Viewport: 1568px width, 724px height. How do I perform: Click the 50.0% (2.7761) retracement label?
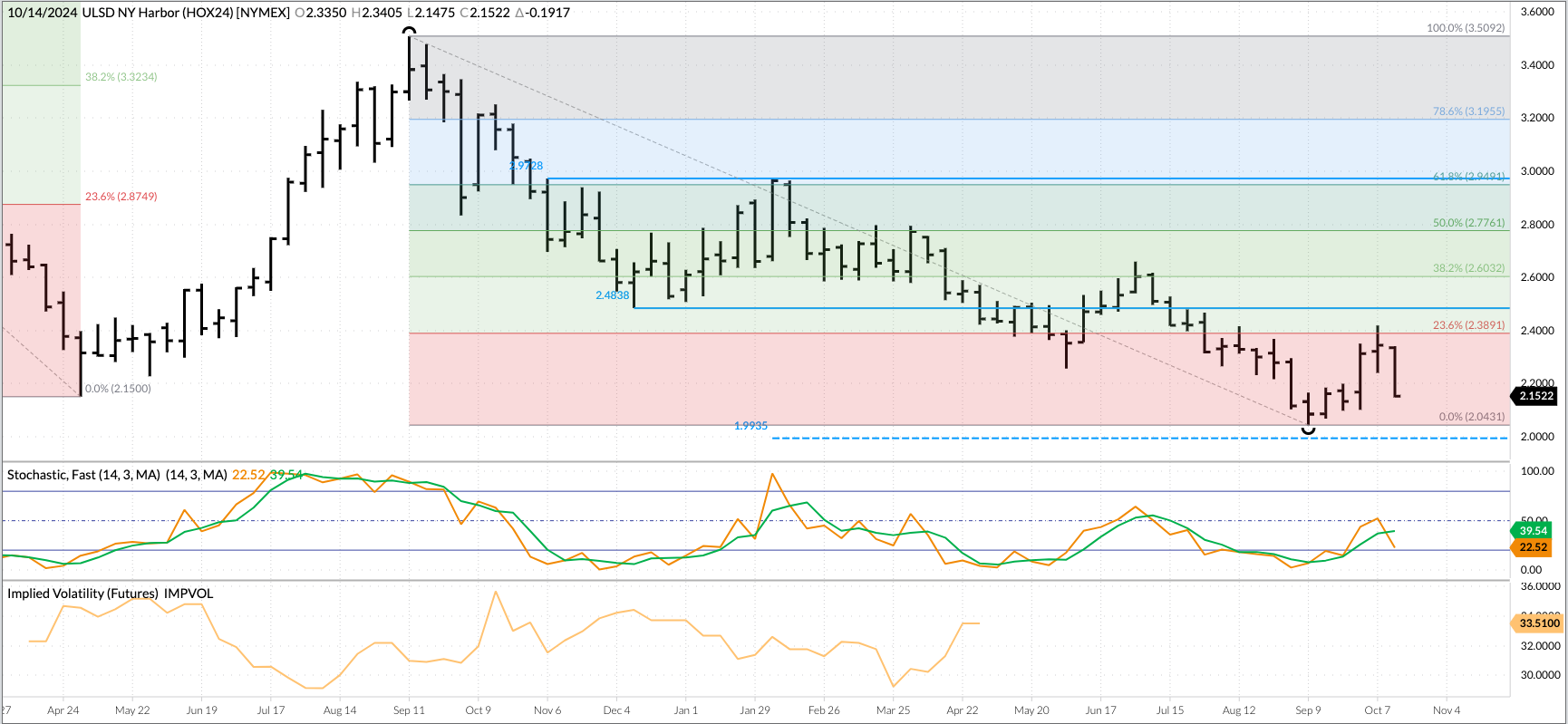click(x=1468, y=223)
